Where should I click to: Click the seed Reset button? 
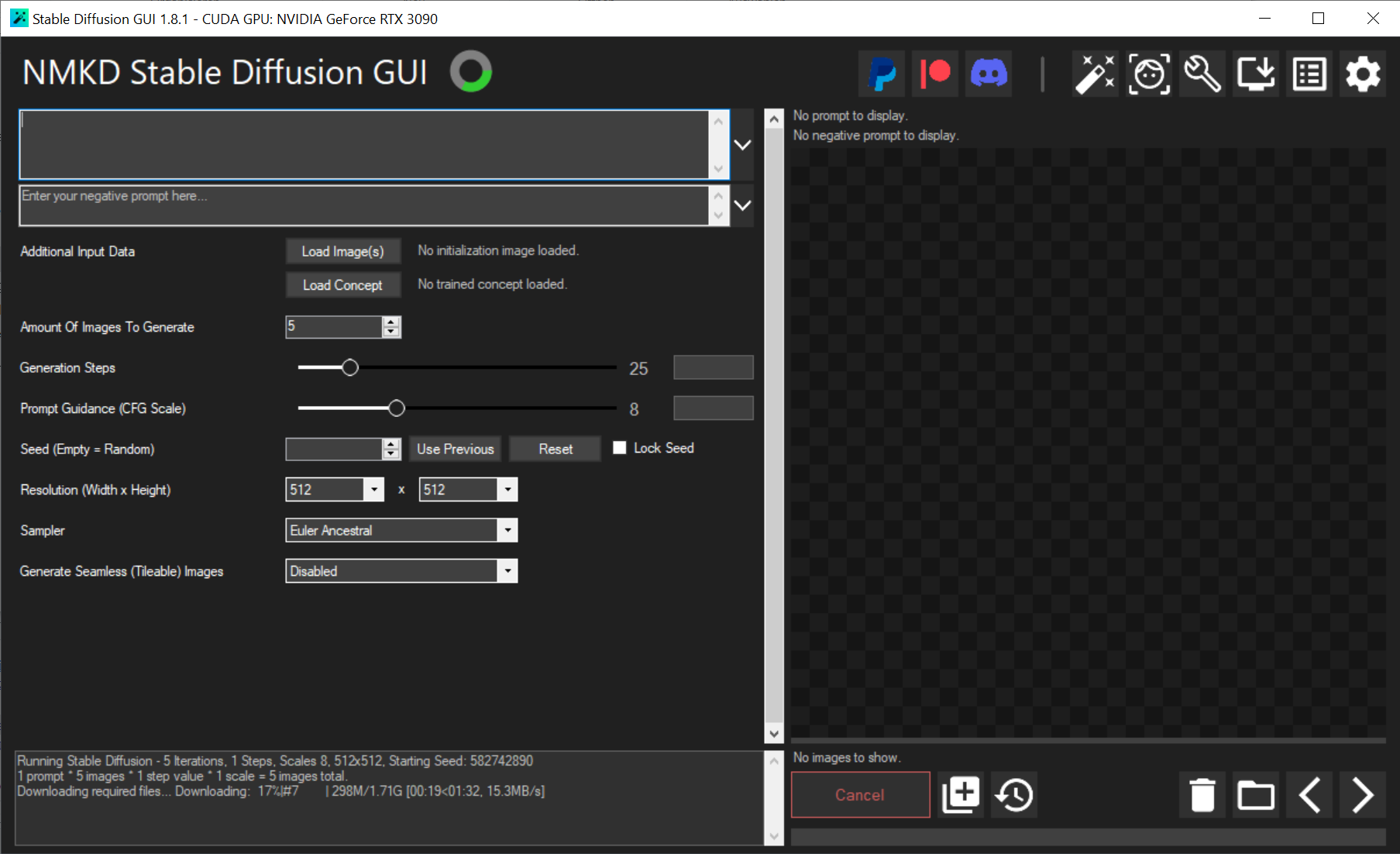(556, 449)
